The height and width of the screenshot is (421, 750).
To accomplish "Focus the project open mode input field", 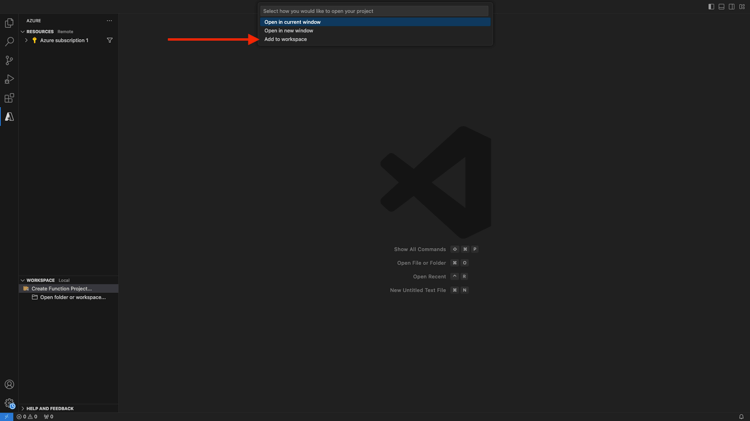I will tap(375, 11).
